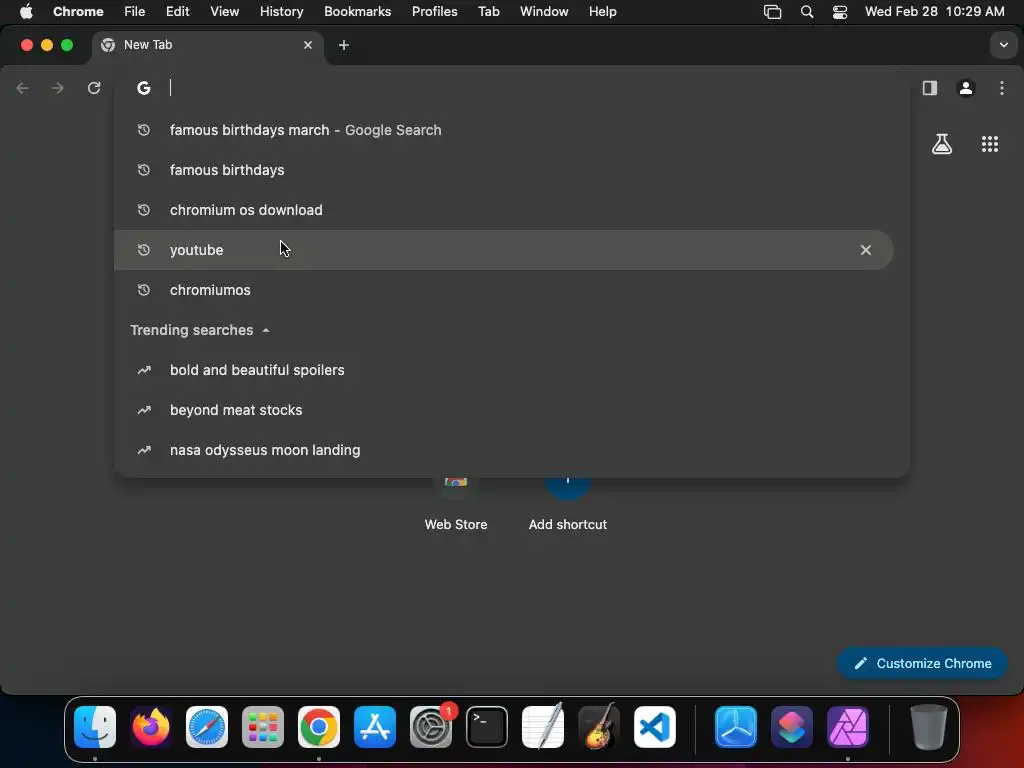Click the date and time in menu bar
1024x768 pixels.
coord(935,11)
